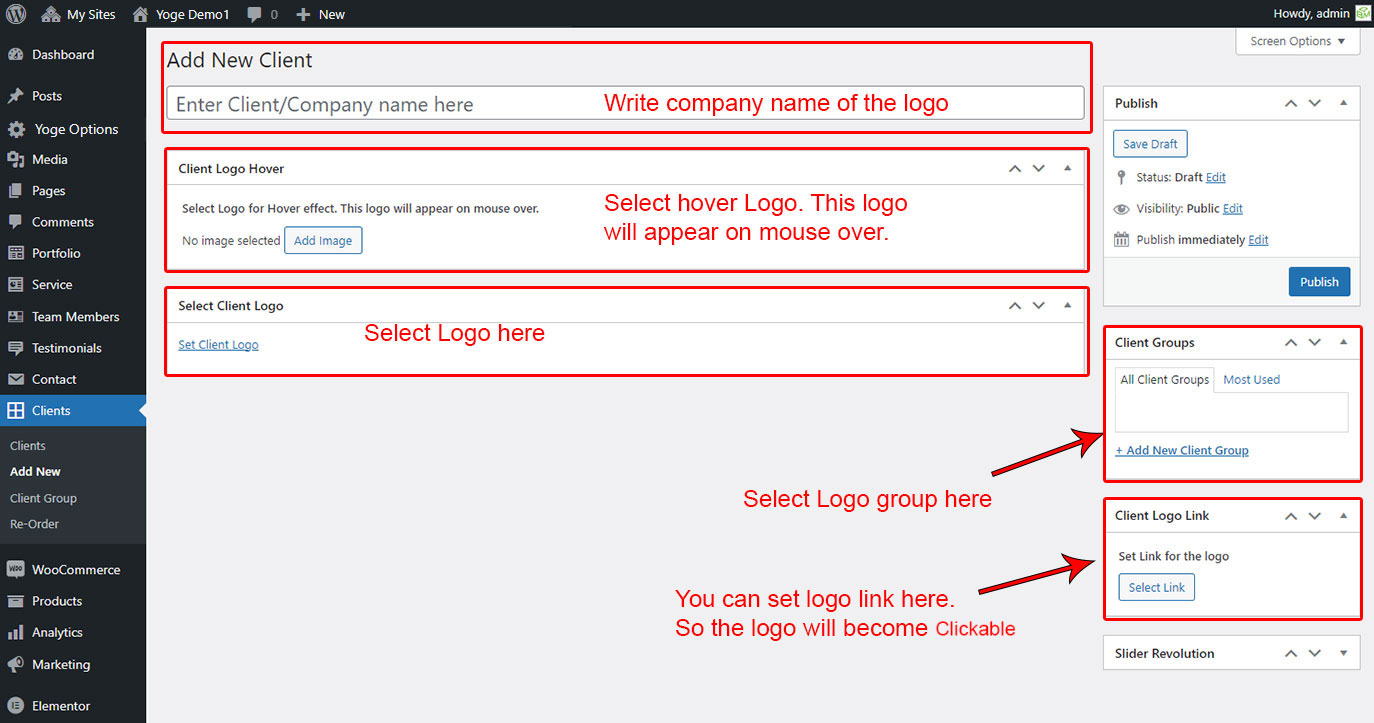Click the Set Client Logo link
The height and width of the screenshot is (723, 1374).
coord(218,345)
